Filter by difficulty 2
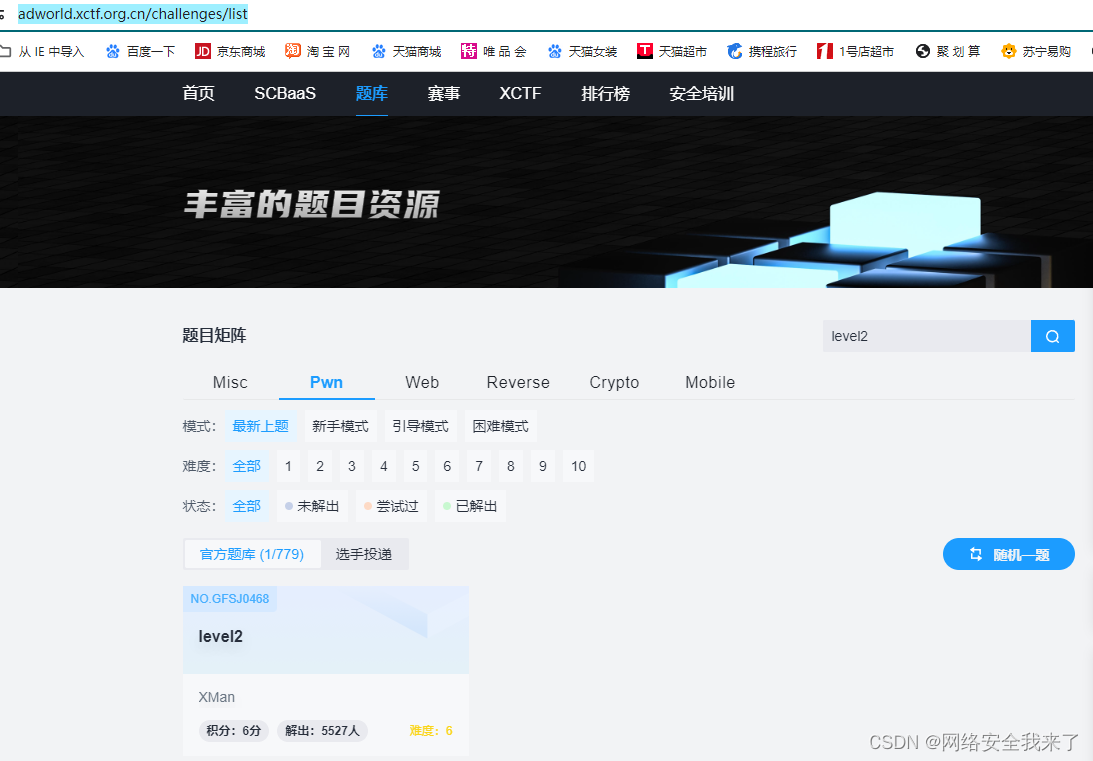1093x761 pixels. pos(320,466)
